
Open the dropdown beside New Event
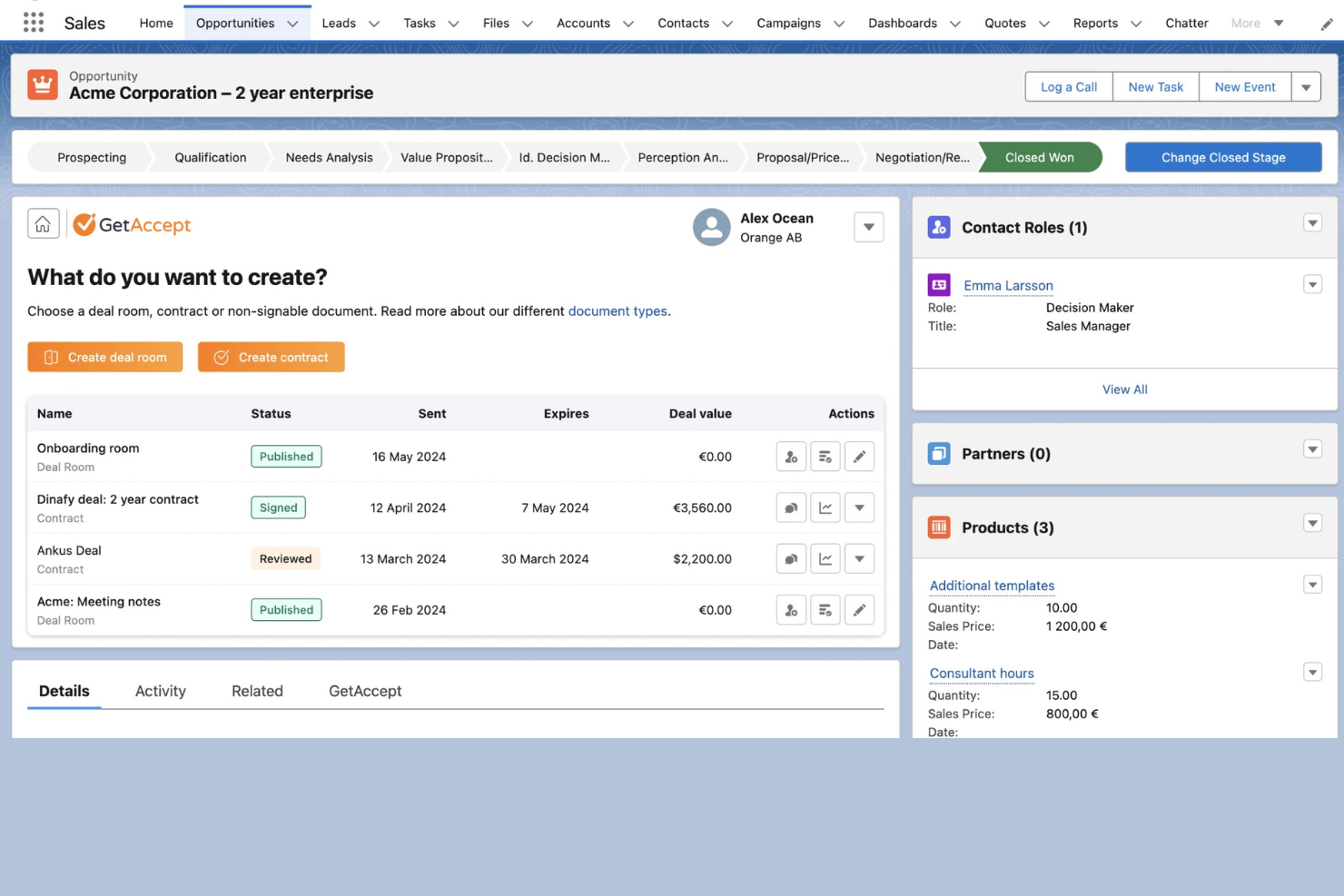click(1306, 86)
